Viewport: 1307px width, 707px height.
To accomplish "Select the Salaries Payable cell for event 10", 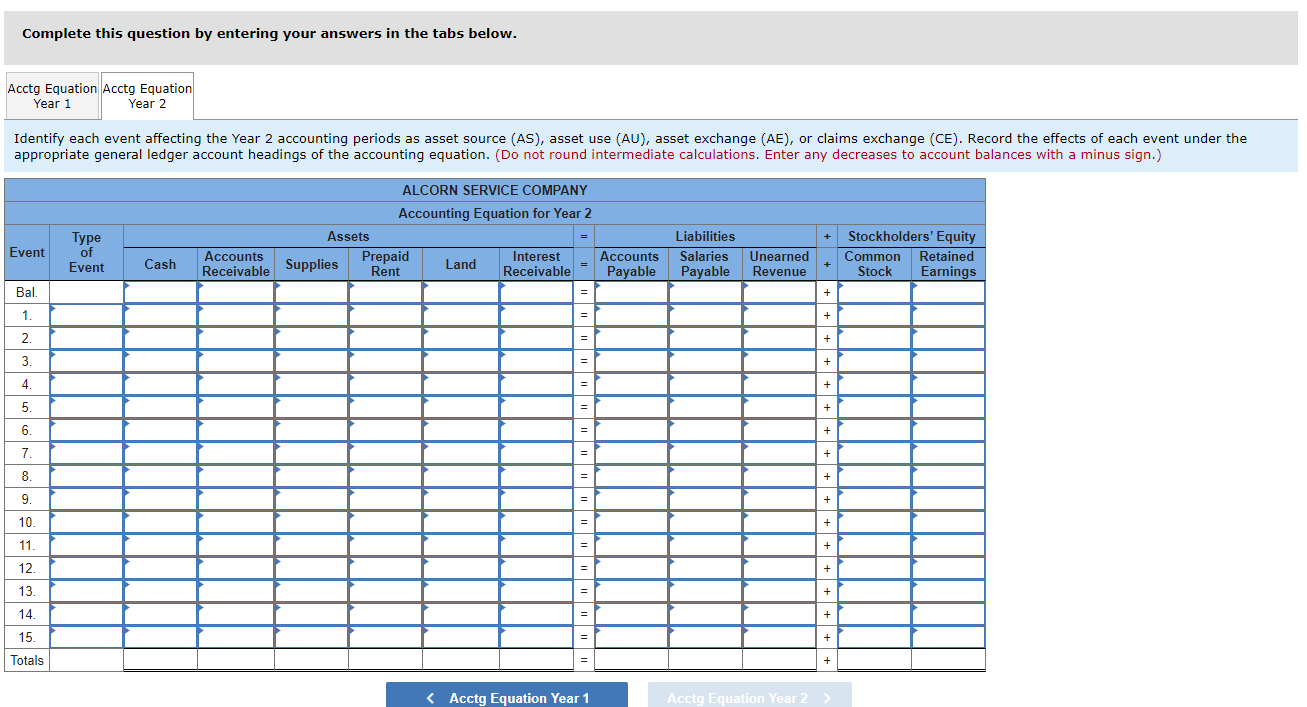I will [705, 522].
